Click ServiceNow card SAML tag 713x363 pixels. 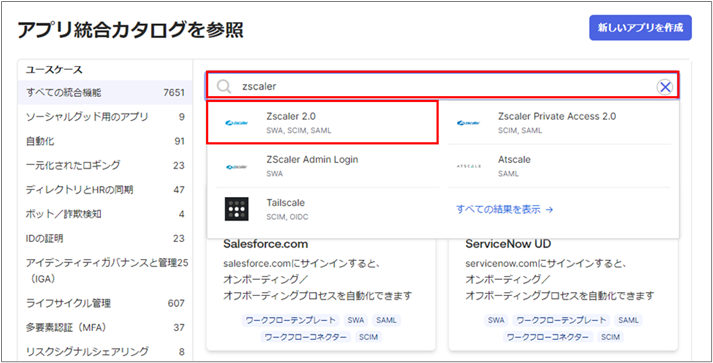628,320
